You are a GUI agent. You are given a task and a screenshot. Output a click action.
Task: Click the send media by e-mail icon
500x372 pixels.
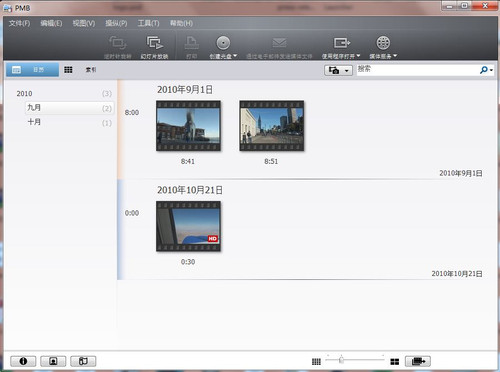(x=279, y=43)
